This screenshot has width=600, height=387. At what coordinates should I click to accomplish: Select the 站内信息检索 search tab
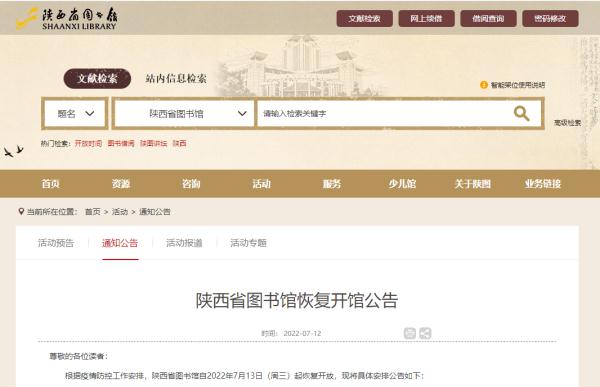click(176, 78)
